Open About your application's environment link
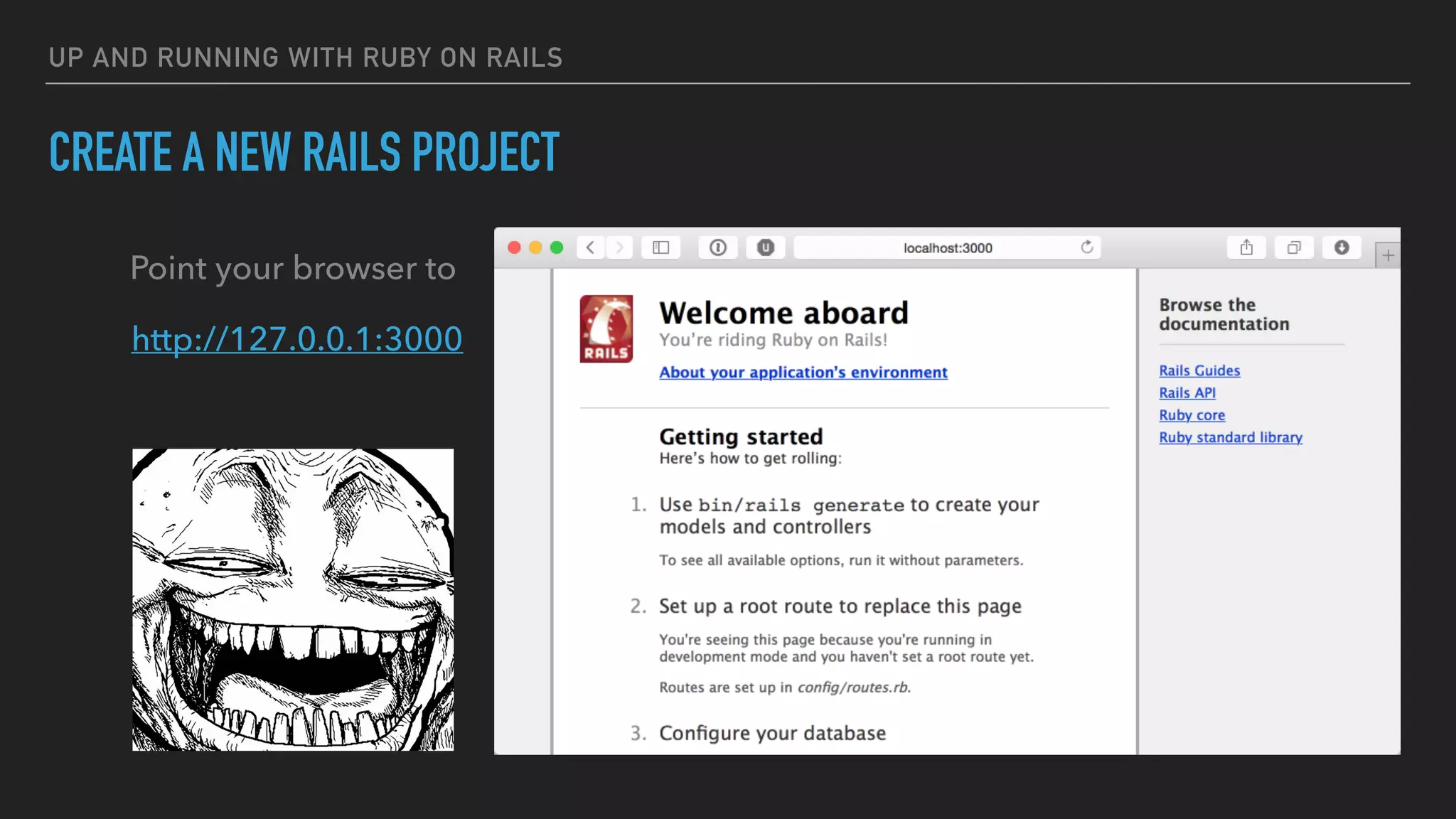1456x819 pixels. 803,373
